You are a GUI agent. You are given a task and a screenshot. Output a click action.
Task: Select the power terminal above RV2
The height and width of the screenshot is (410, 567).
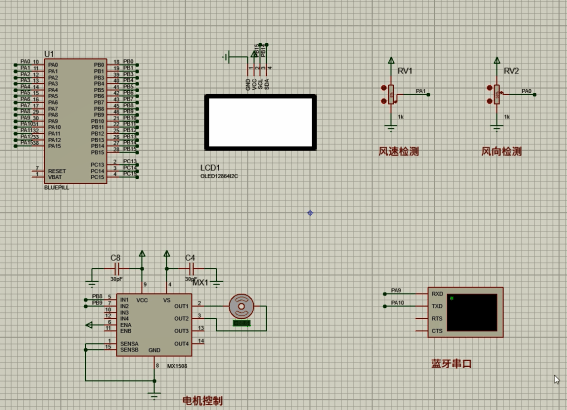tap(497, 60)
